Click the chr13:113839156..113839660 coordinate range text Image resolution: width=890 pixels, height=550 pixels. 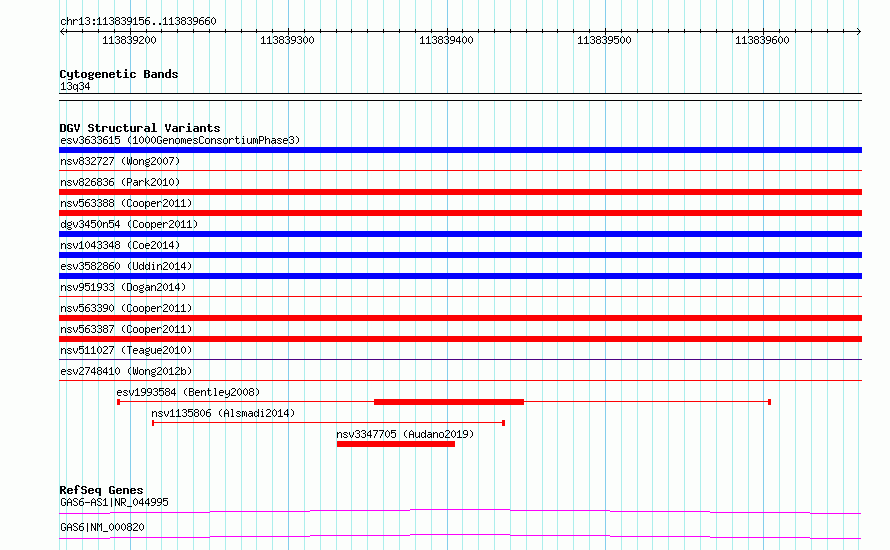coord(138,22)
